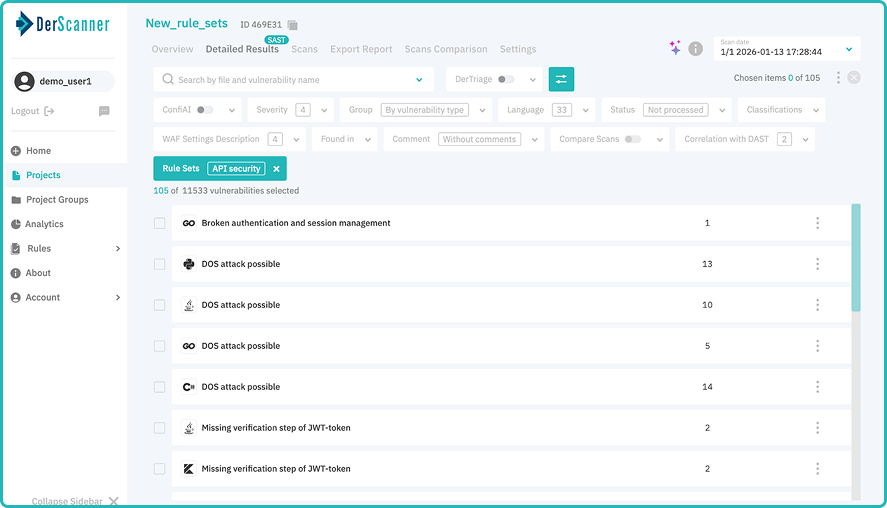Copy the project ID 469E31
Image resolution: width=887 pixels, height=508 pixels.
click(292, 25)
